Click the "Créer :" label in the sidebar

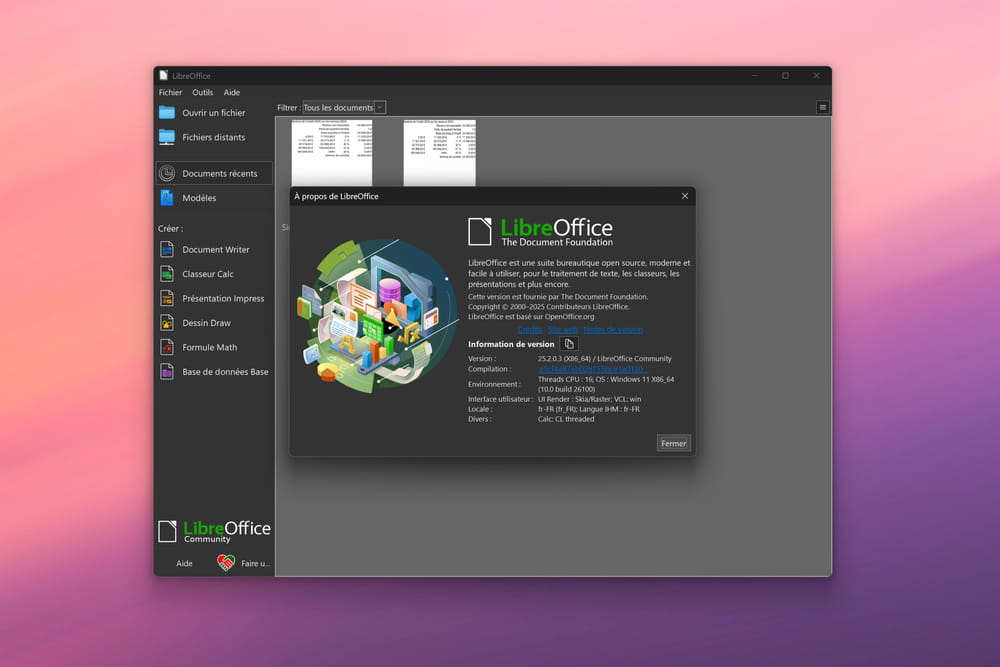click(x=170, y=228)
